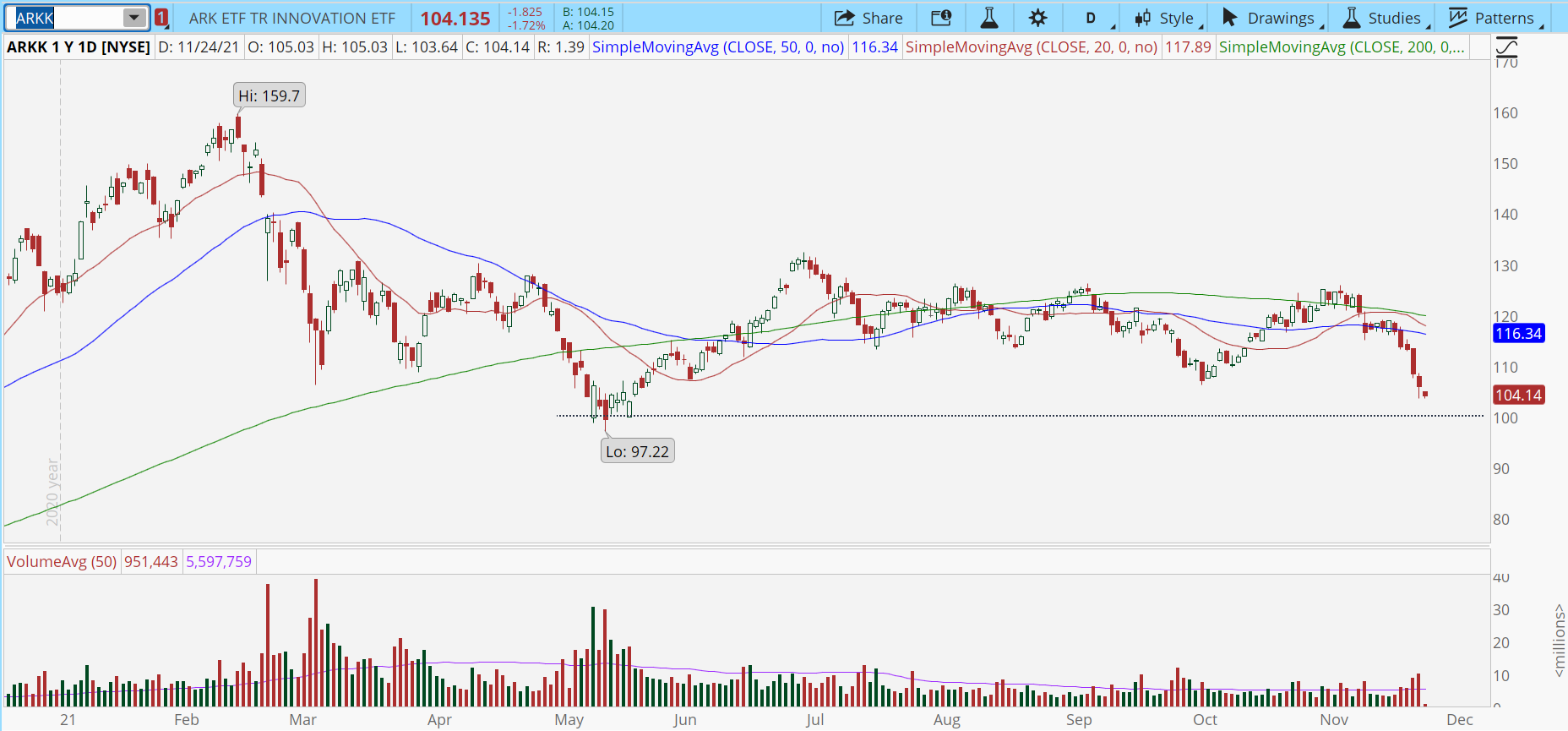Click the red symbol link number 1 icon
Screen dimensions: 1568x731
[x=161, y=18]
